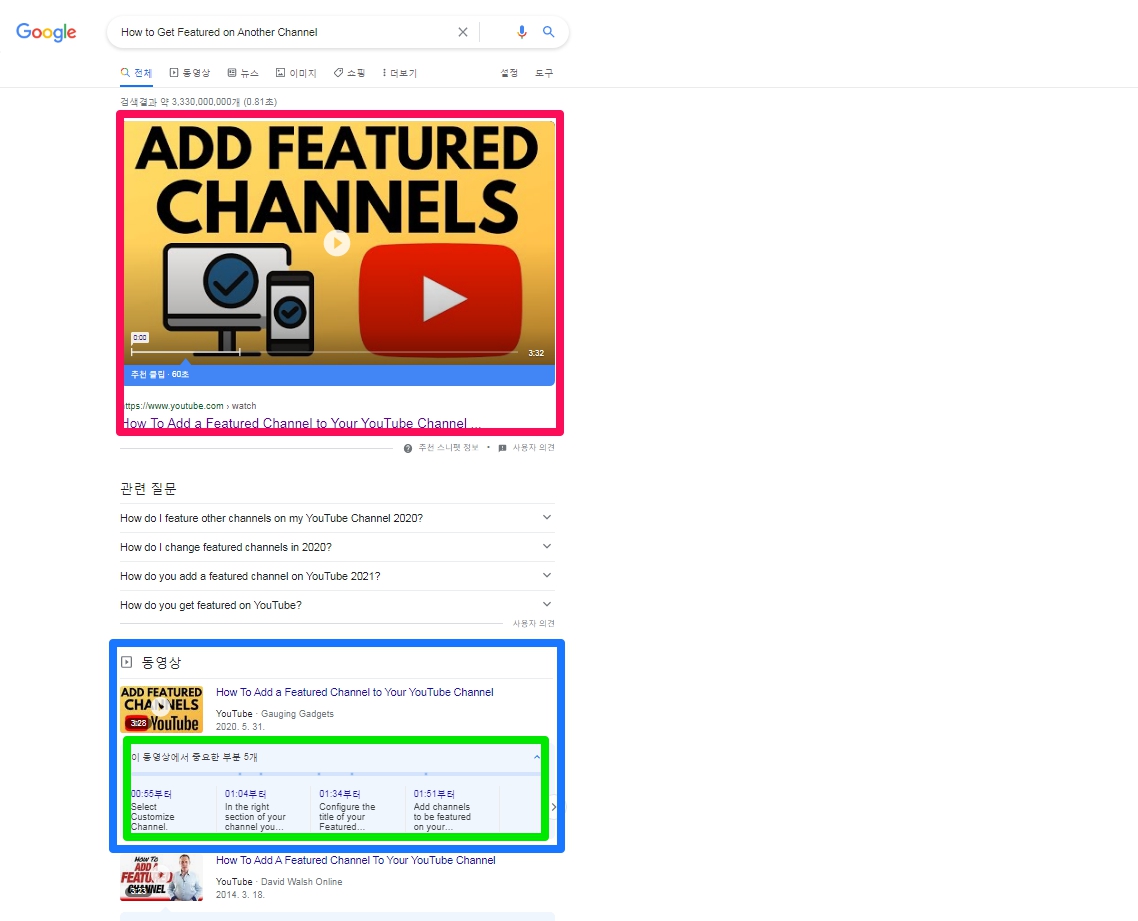Screen dimensions: 1138x921
Task: Expand 'How do I change featured channels in 2020?'
Action: (337, 547)
